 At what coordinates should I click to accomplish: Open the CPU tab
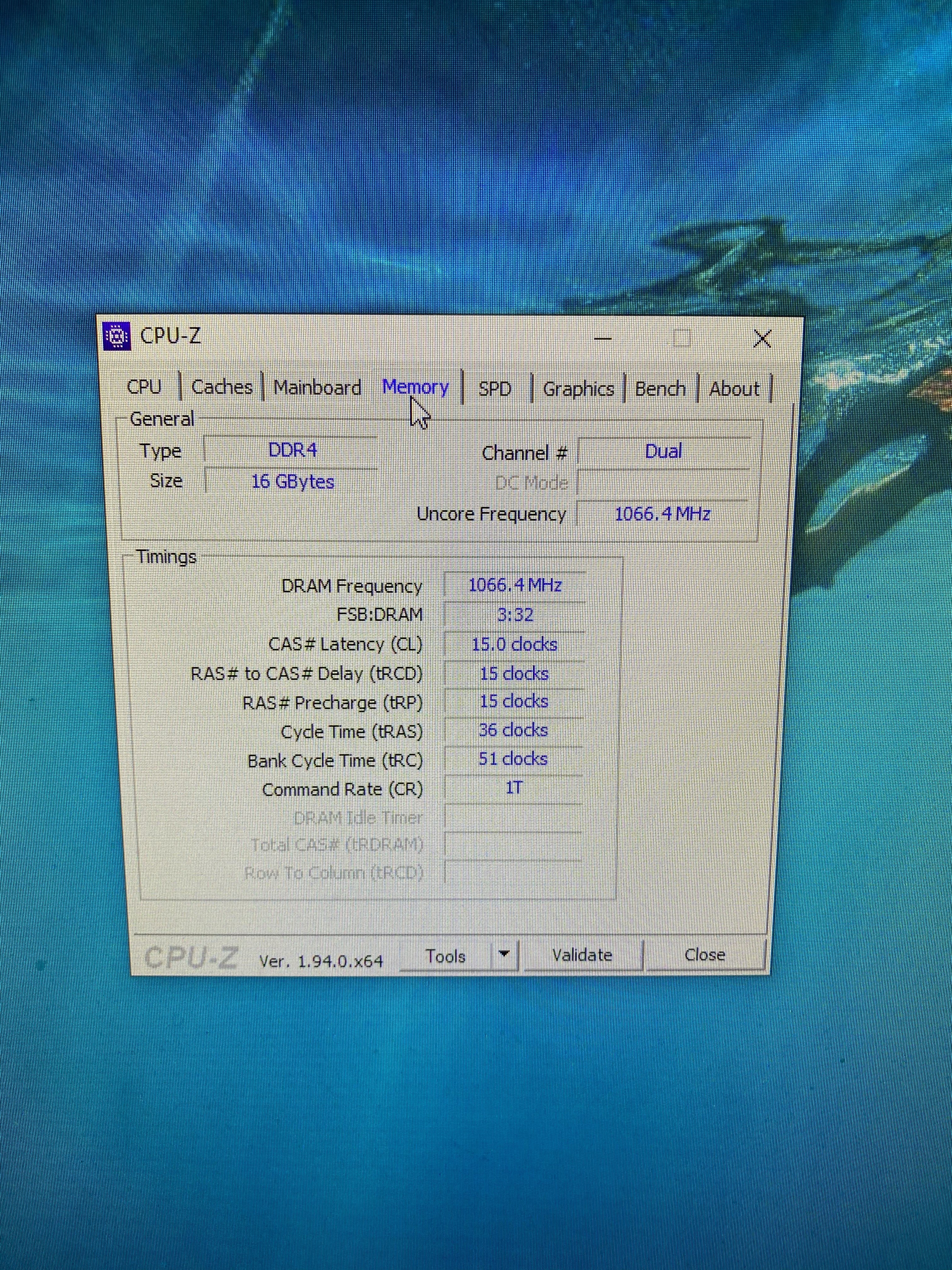pyautogui.click(x=144, y=387)
